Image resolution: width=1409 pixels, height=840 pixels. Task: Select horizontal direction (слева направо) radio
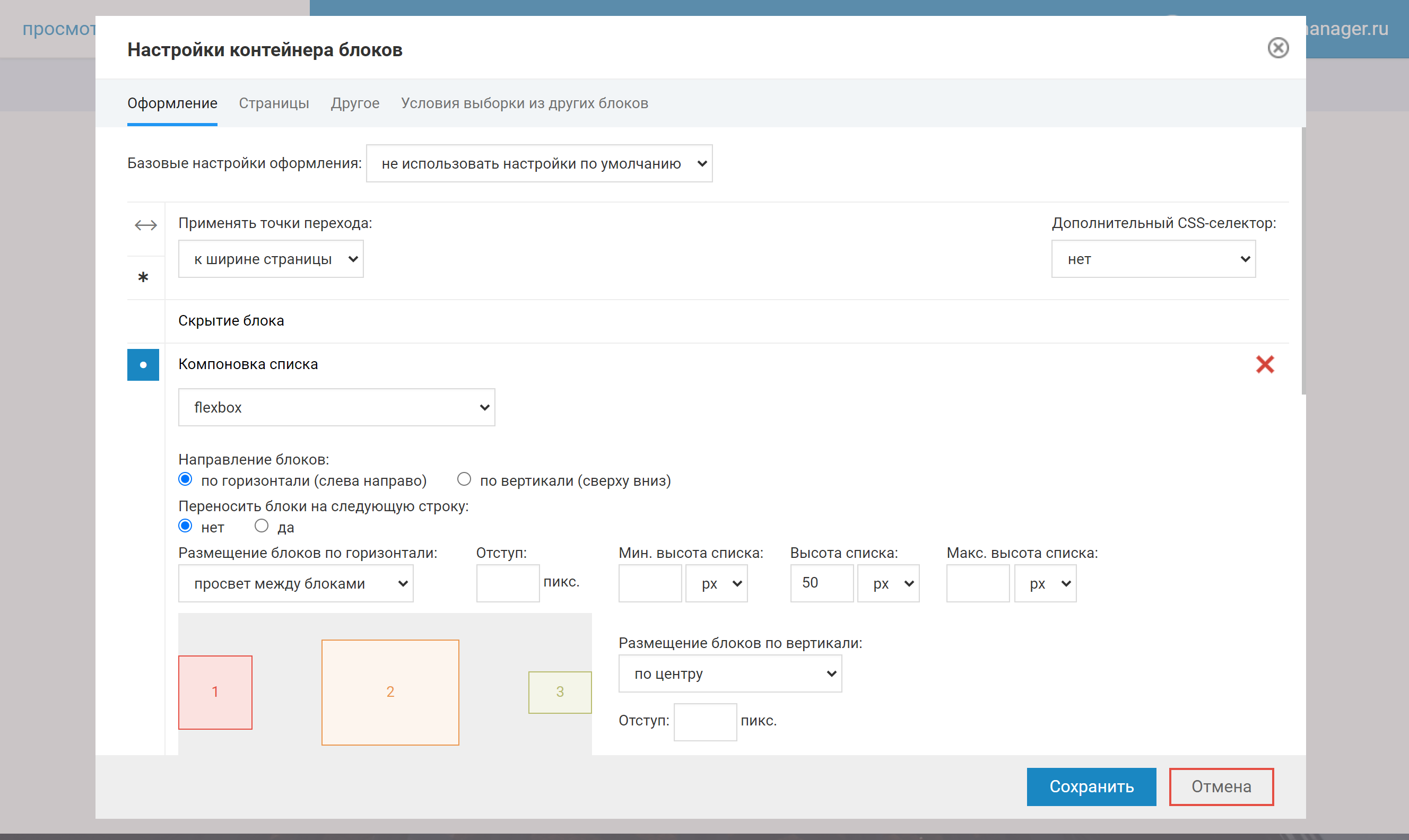185,479
